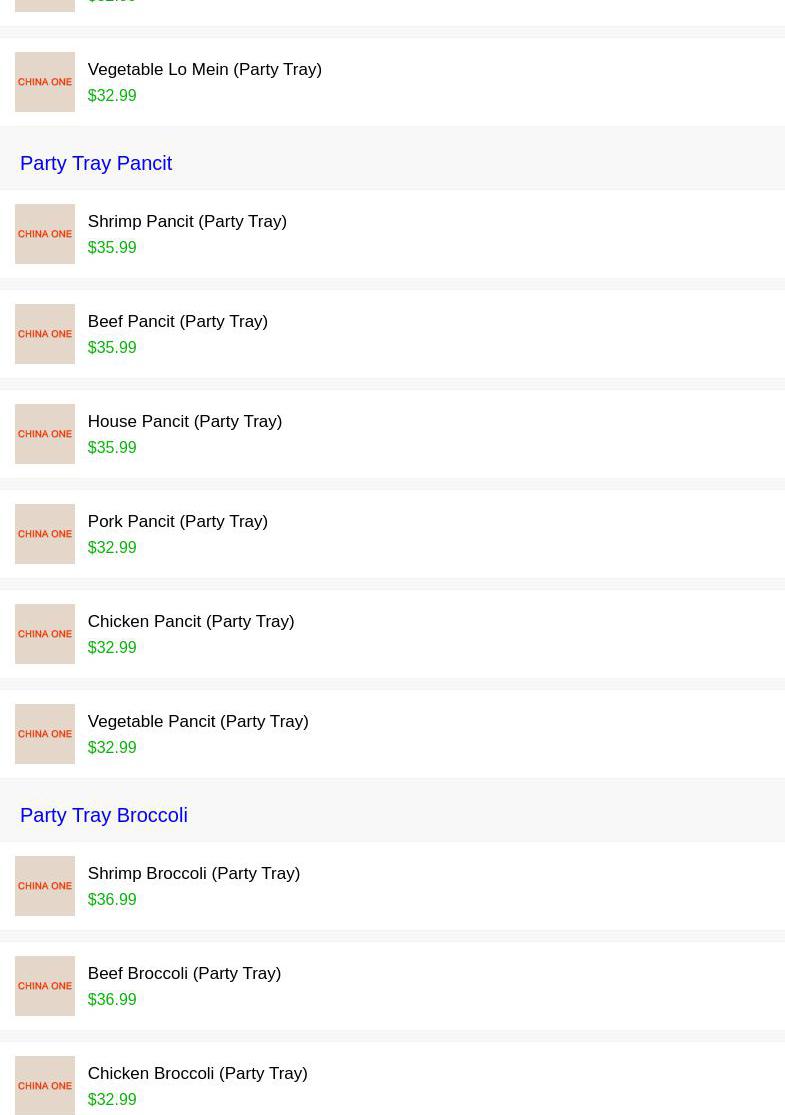Choose Chicken Pancit (Party Tray) item name
Image resolution: width=785 pixels, height=1115 pixels.
tap(190, 621)
